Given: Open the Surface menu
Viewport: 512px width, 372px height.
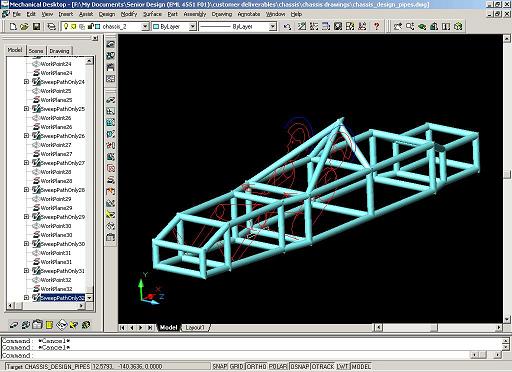Looking at the screenshot, I should click(x=152, y=14).
